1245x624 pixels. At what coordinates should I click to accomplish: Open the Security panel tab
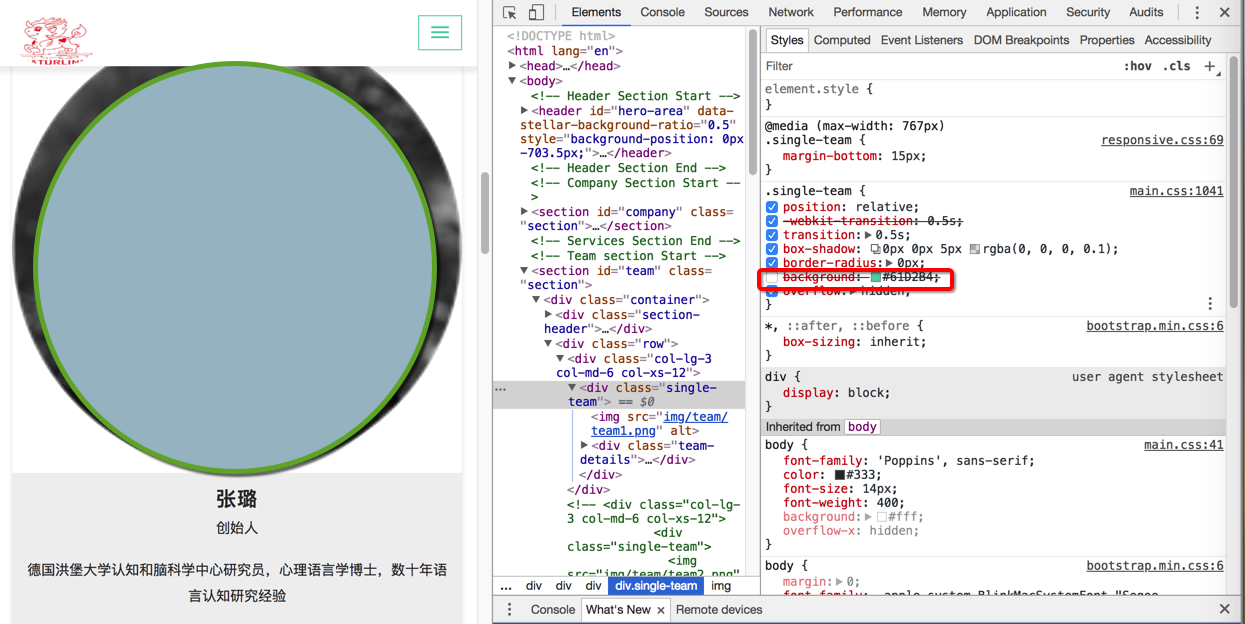coord(1088,12)
